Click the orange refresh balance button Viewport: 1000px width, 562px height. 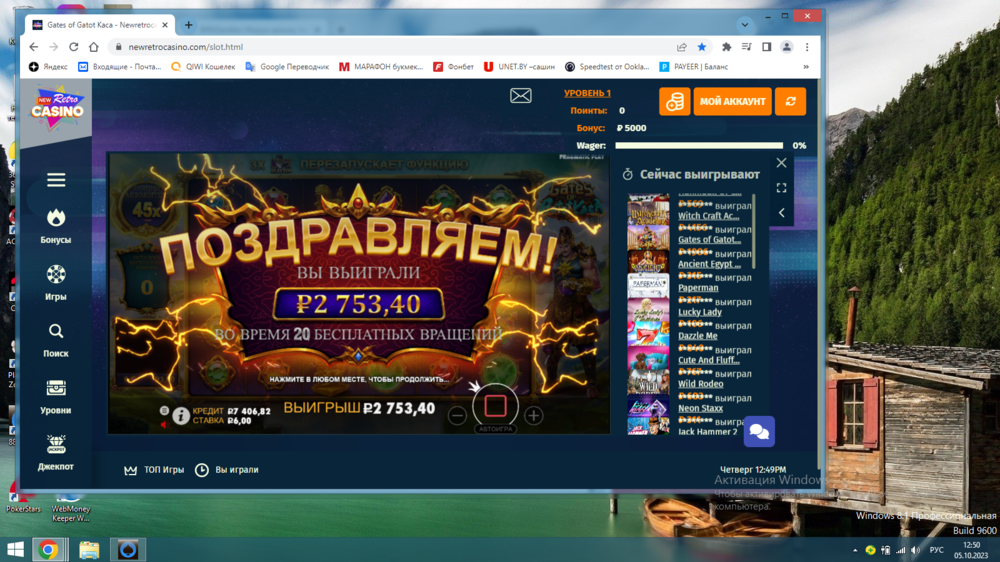click(790, 102)
